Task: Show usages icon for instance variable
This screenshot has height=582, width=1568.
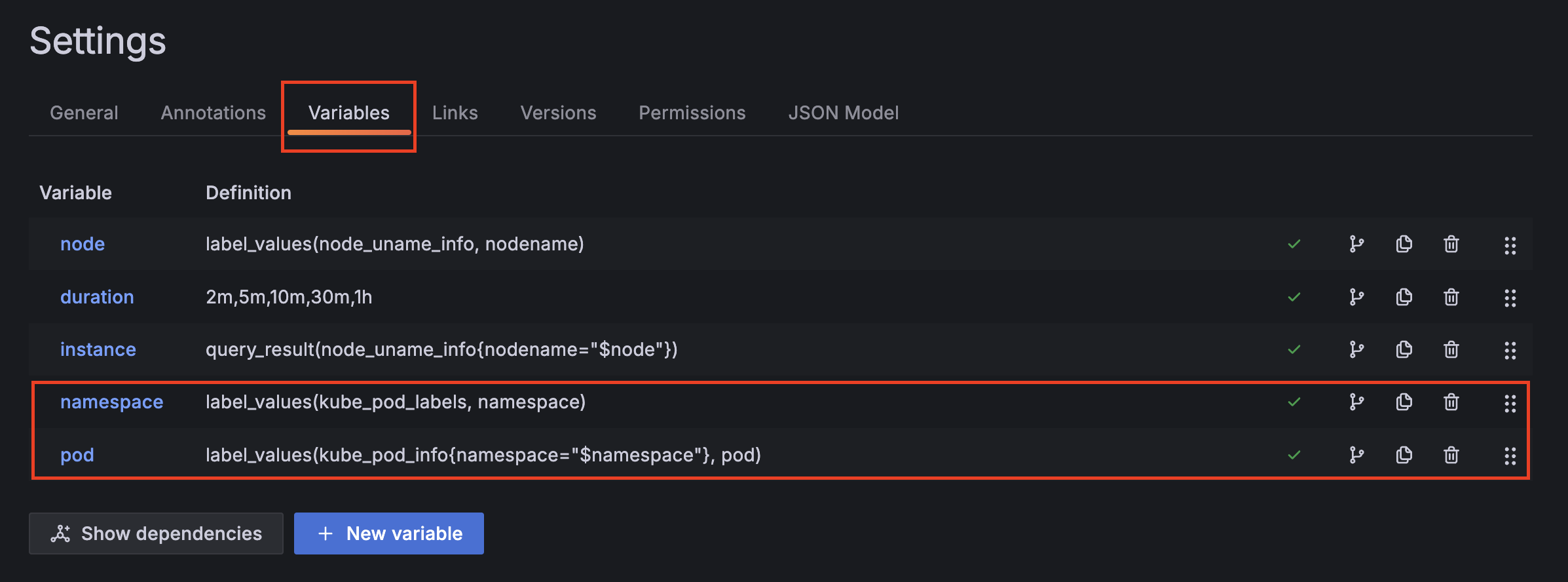Action: click(1356, 350)
